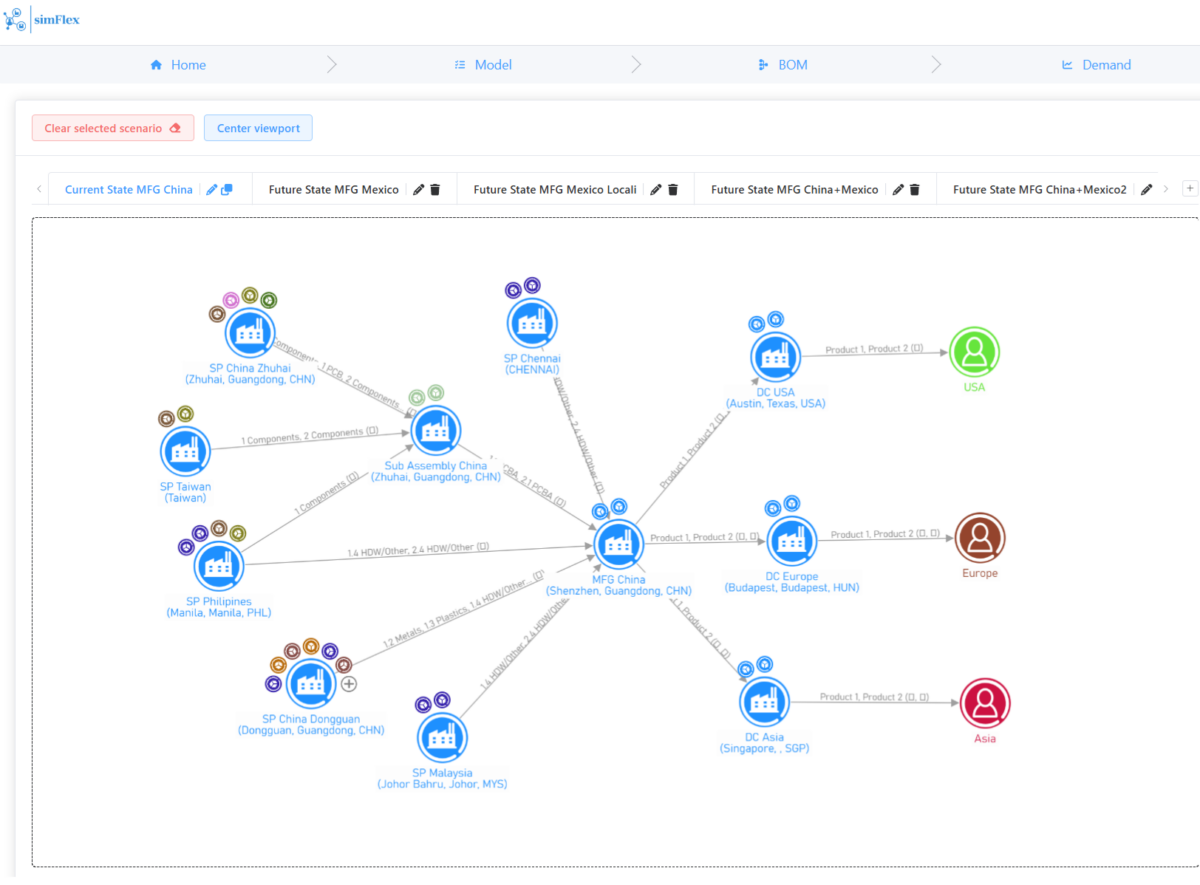Select the MFG China factory node
1200x885 pixels.
618,543
